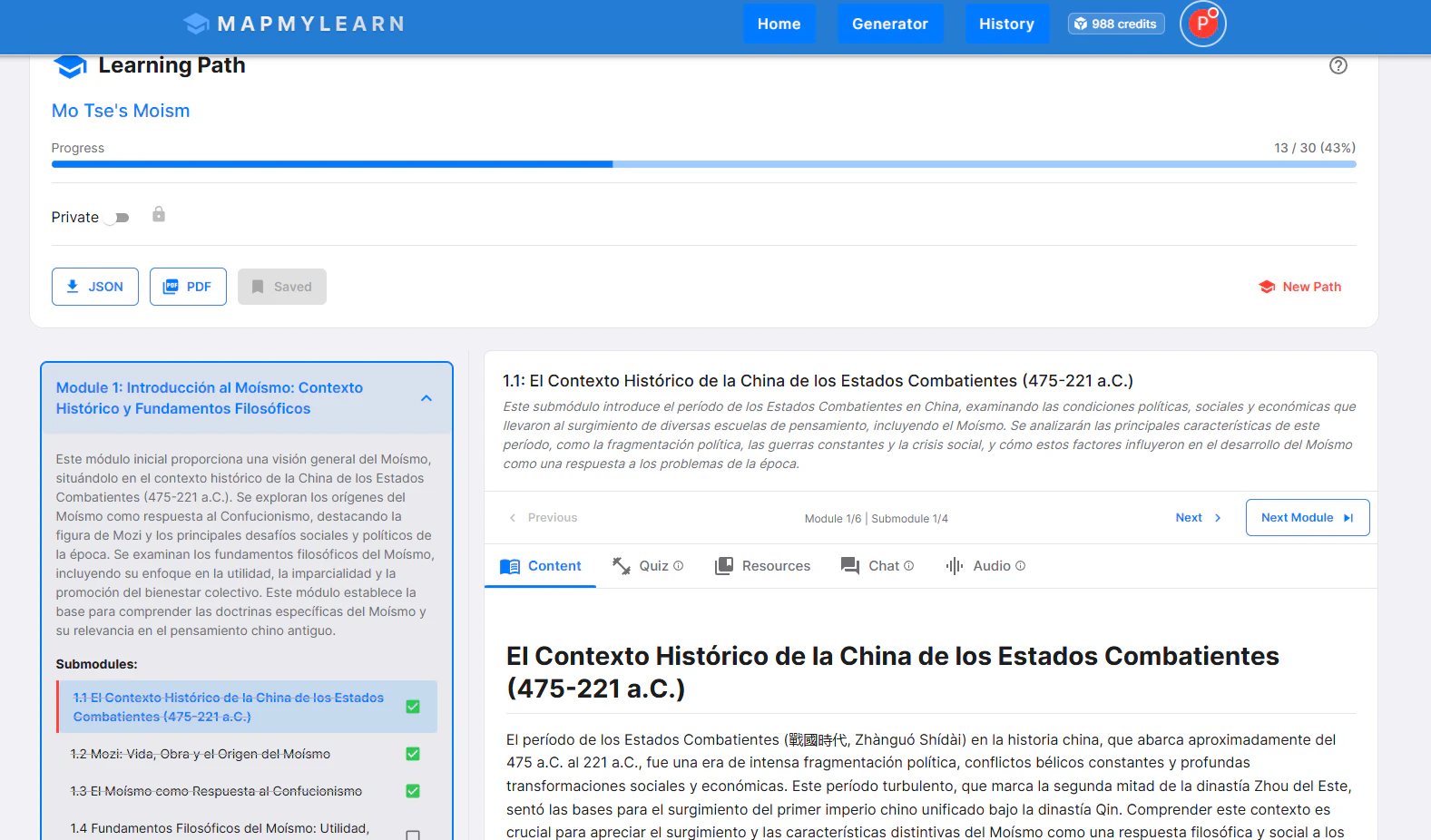
Task: Click the Quiz info icon
Action: coord(679,566)
